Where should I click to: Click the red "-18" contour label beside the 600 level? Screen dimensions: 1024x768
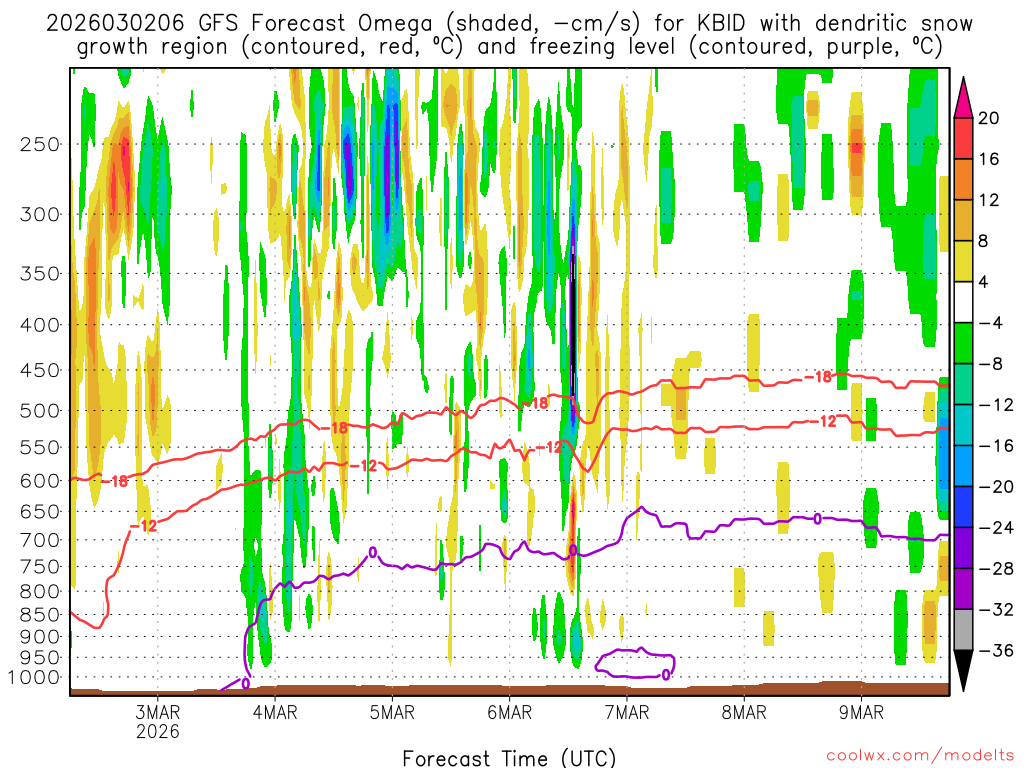(x=114, y=481)
